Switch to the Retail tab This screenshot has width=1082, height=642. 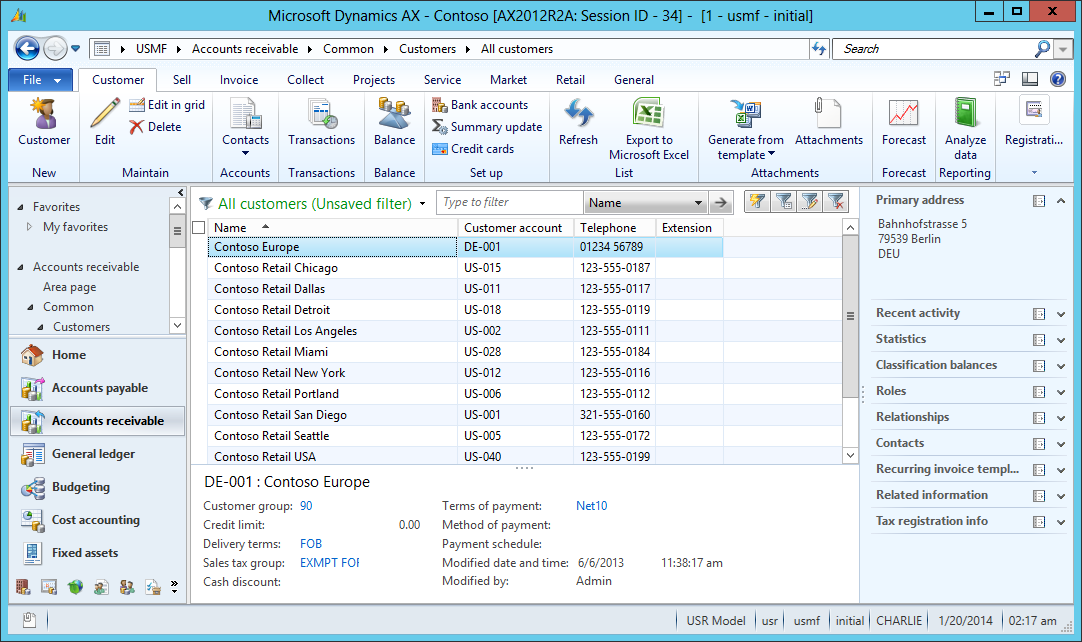click(570, 80)
